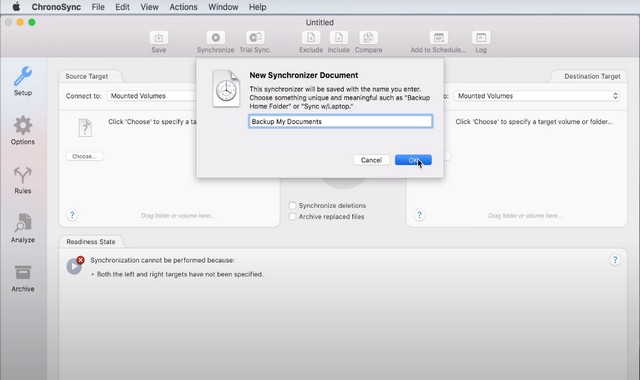Click the synchronizer document clock icon in dialog
The width and height of the screenshot is (640, 380).
226,89
